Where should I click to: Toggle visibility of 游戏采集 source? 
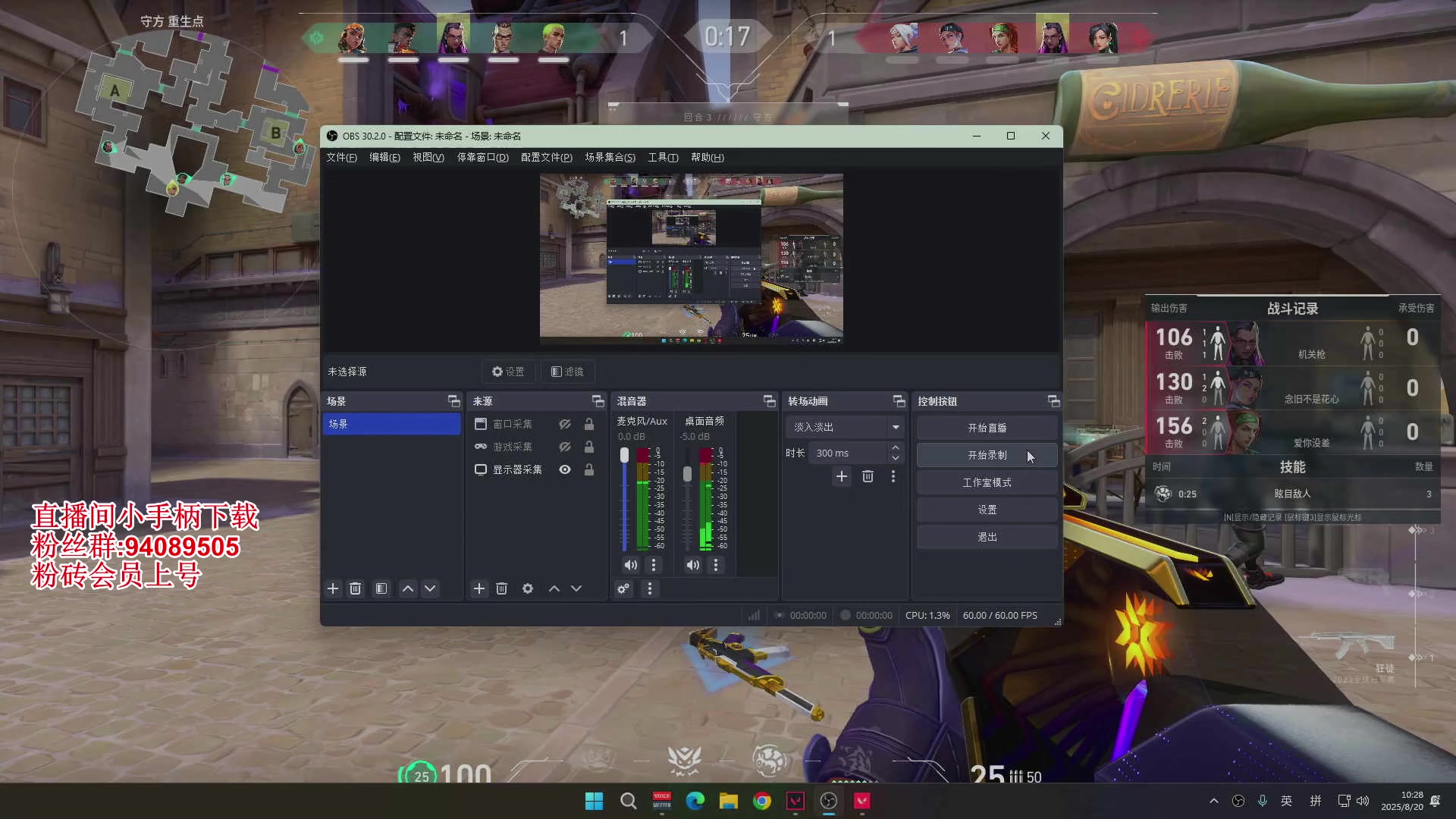pos(565,447)
